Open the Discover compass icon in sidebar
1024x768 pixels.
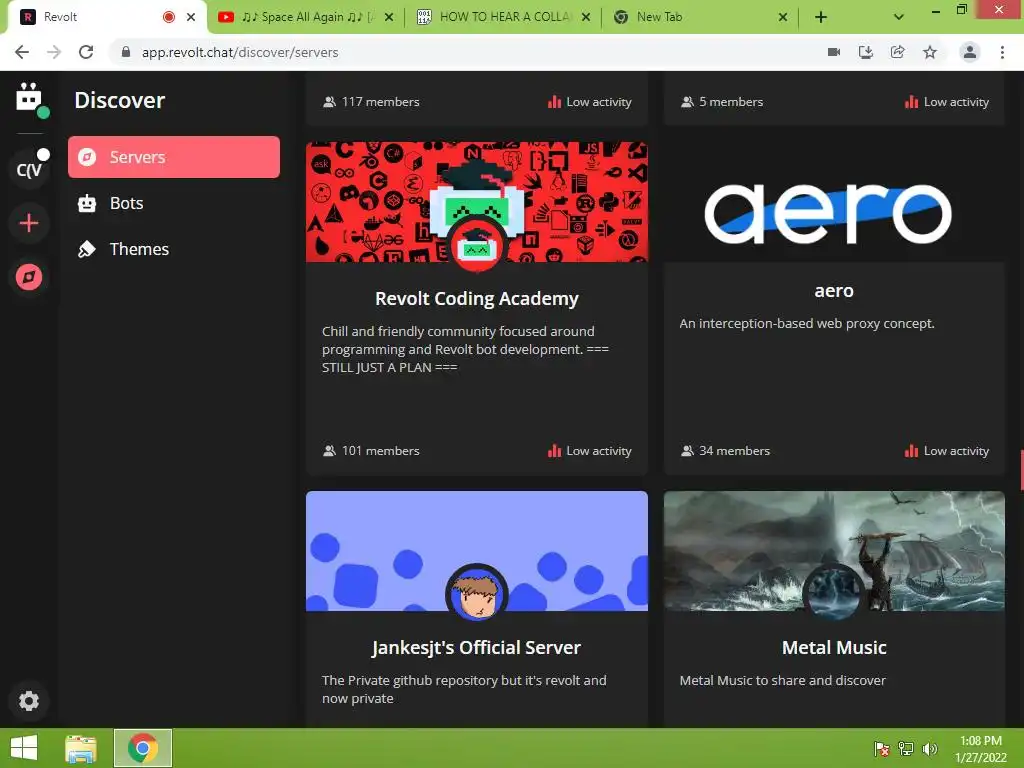coord(29,277)
